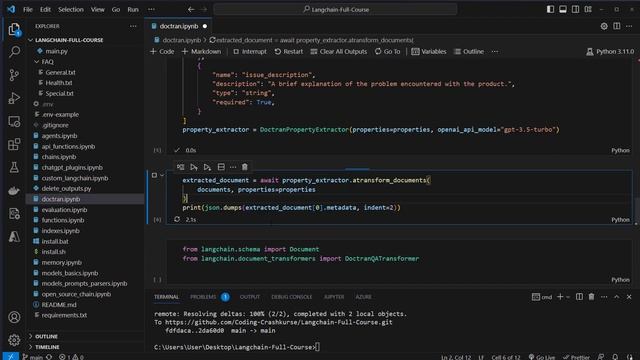640x360 pixels.
Task: Open Manage settings gear in activity bar
Action: click(x=14, y=340)
